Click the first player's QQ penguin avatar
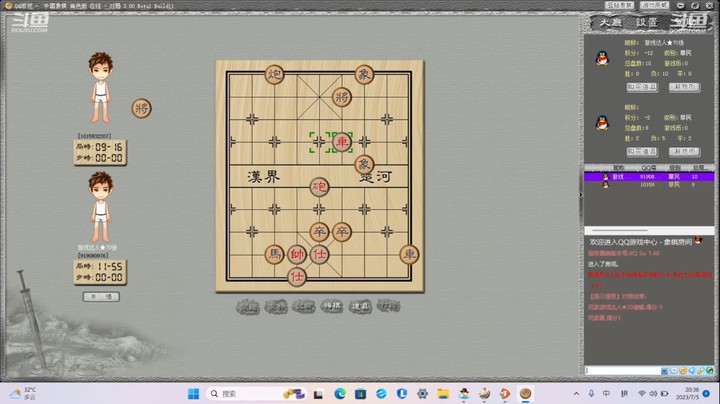720x404 pixels. pyautogui.click(x=602, y=58)
